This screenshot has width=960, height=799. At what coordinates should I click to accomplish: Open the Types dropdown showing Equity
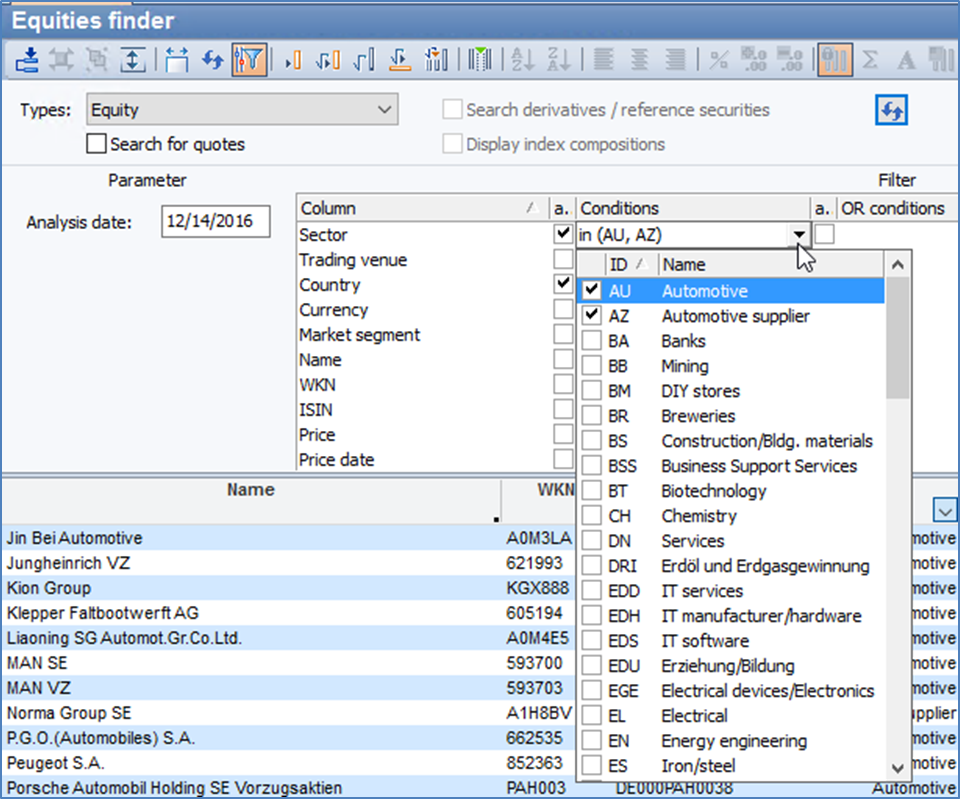(x=242, y=110)
